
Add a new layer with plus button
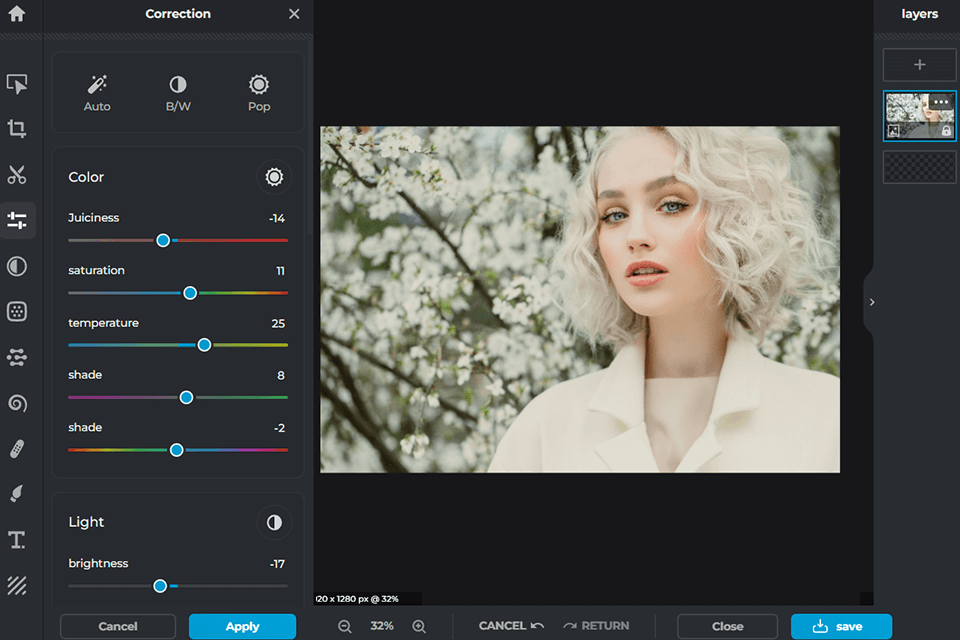click(x=919, y=65)
